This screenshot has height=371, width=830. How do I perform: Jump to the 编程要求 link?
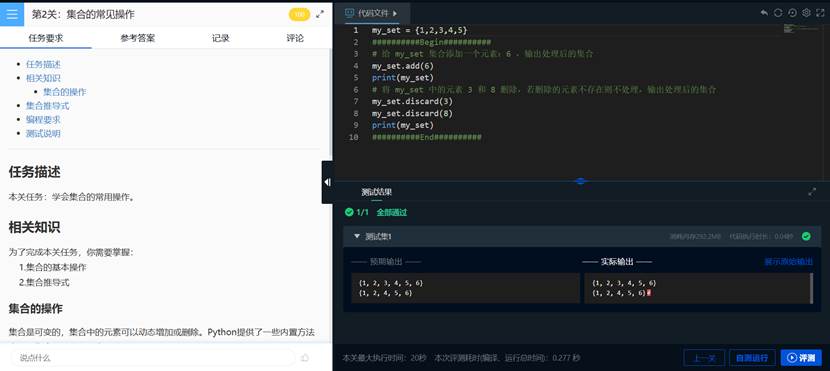pos(43,120)
